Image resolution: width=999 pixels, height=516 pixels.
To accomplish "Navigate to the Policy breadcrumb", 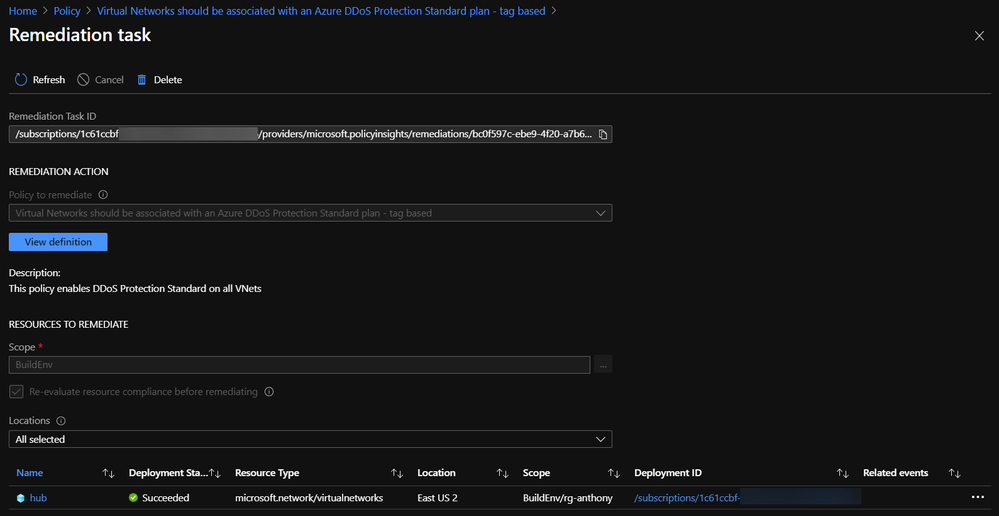I will pos(67,11).
